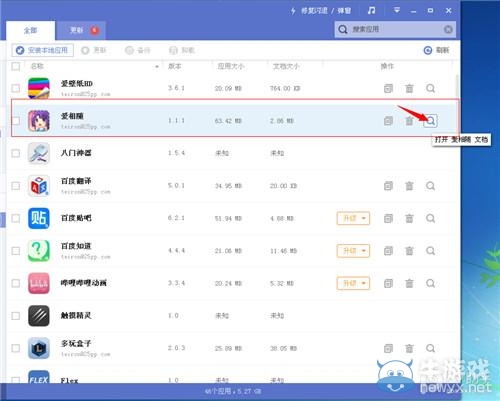Click the 更新 toolbar button
The width and height of the screenshot is (500, 401).
coord(94,50)
